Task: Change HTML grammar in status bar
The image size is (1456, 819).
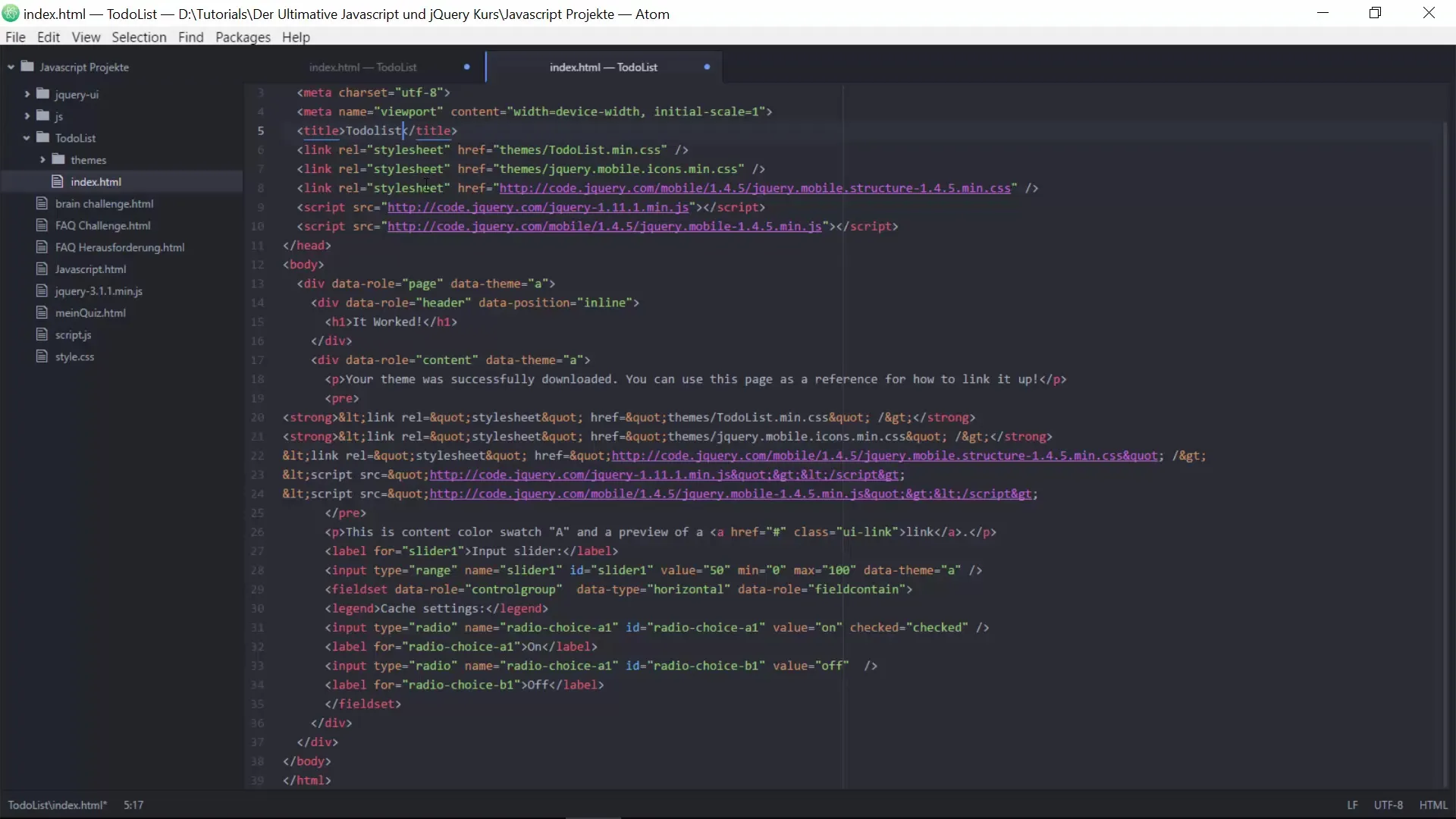Action: (x=1433, y=805)
